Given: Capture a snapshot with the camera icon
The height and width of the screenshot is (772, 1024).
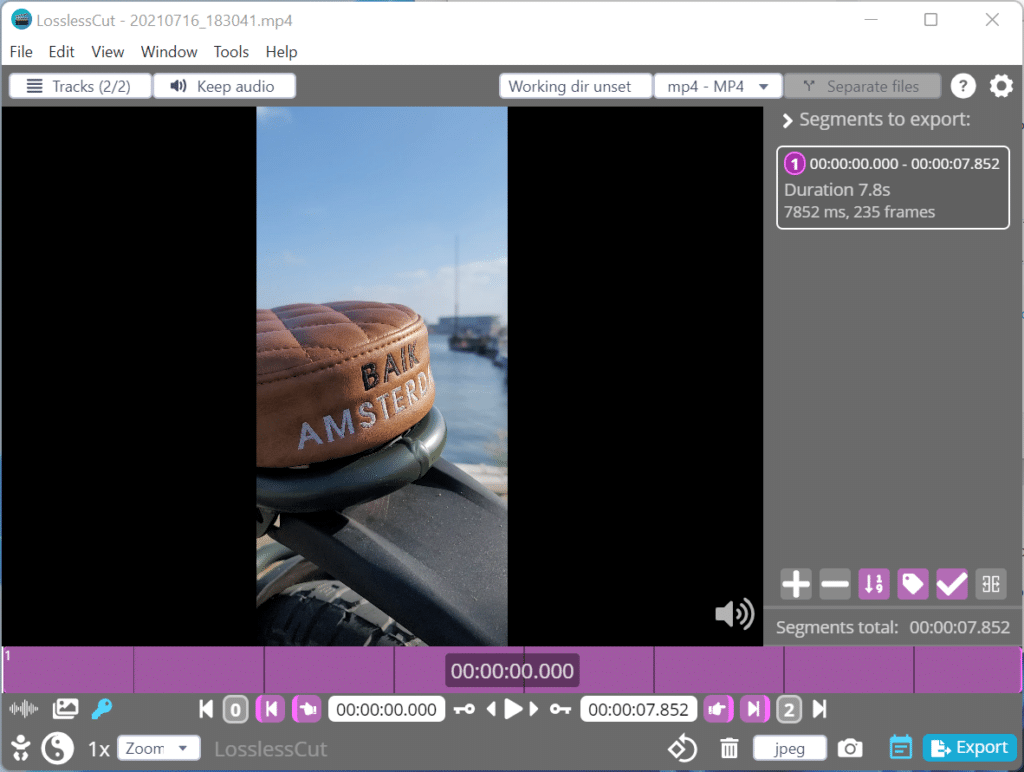Looking at the screenshot, I should coord(850,748).
